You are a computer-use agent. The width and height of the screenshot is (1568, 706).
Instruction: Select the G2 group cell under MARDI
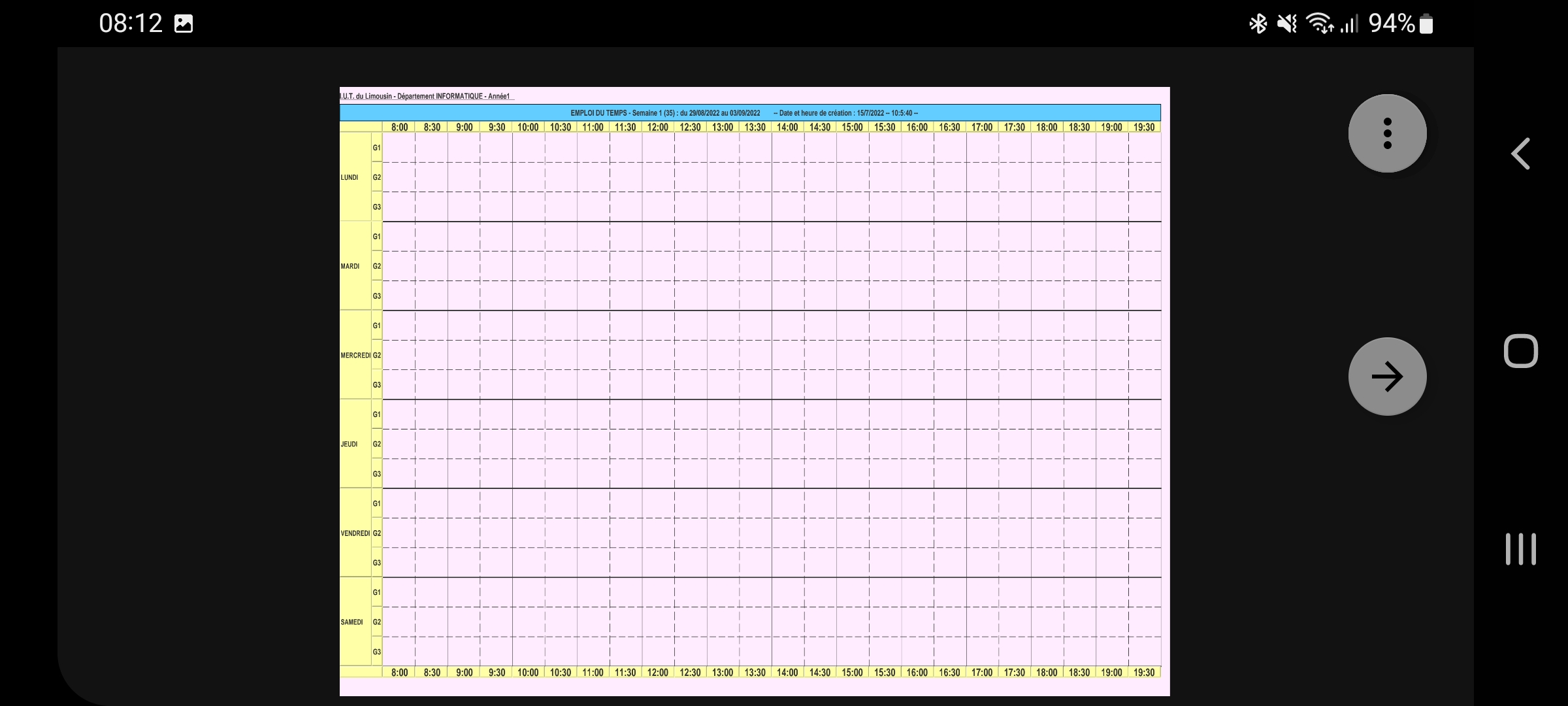[x=377, y=266]
